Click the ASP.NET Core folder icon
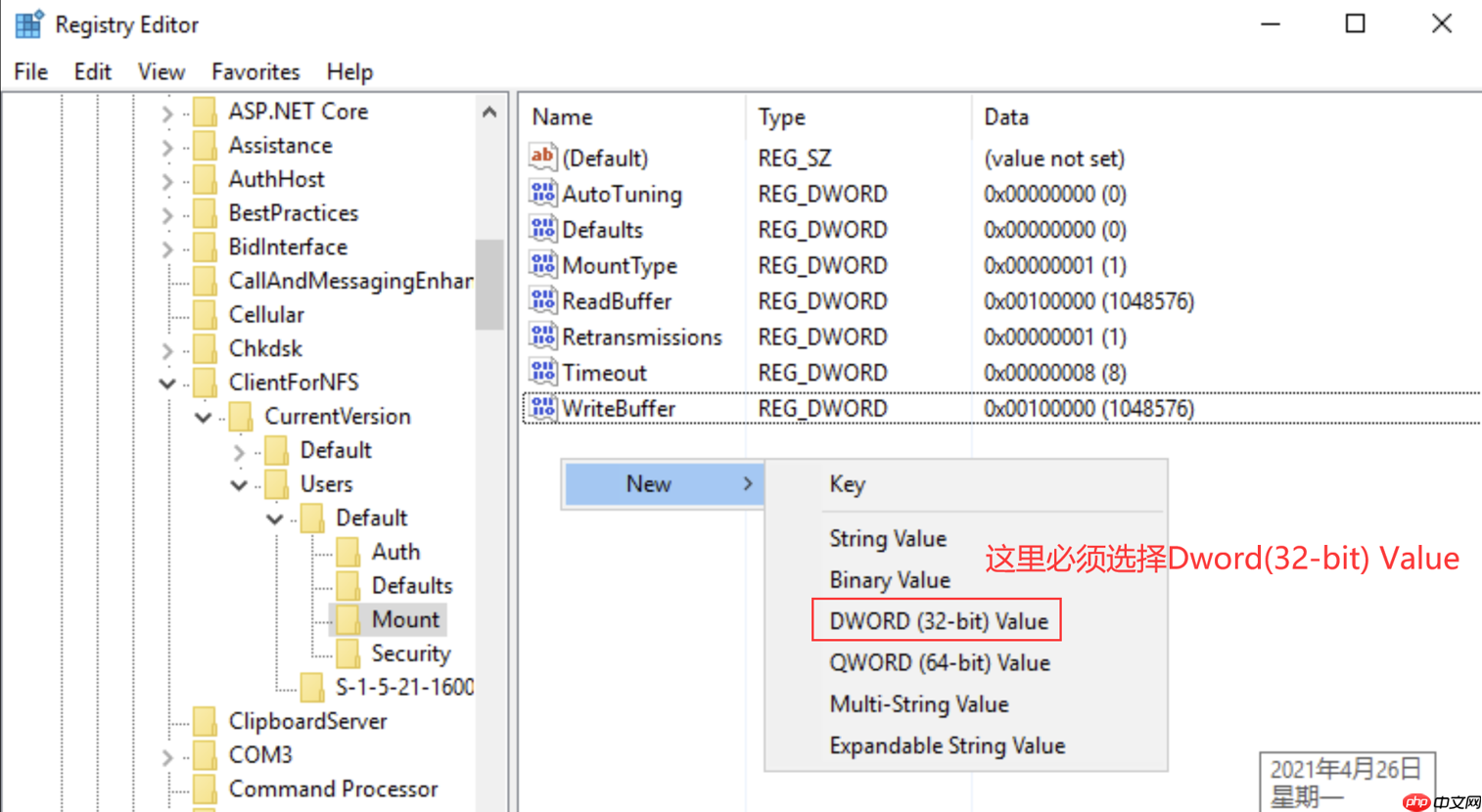This screenshot has height=812, width=1482. click(206, 112)
